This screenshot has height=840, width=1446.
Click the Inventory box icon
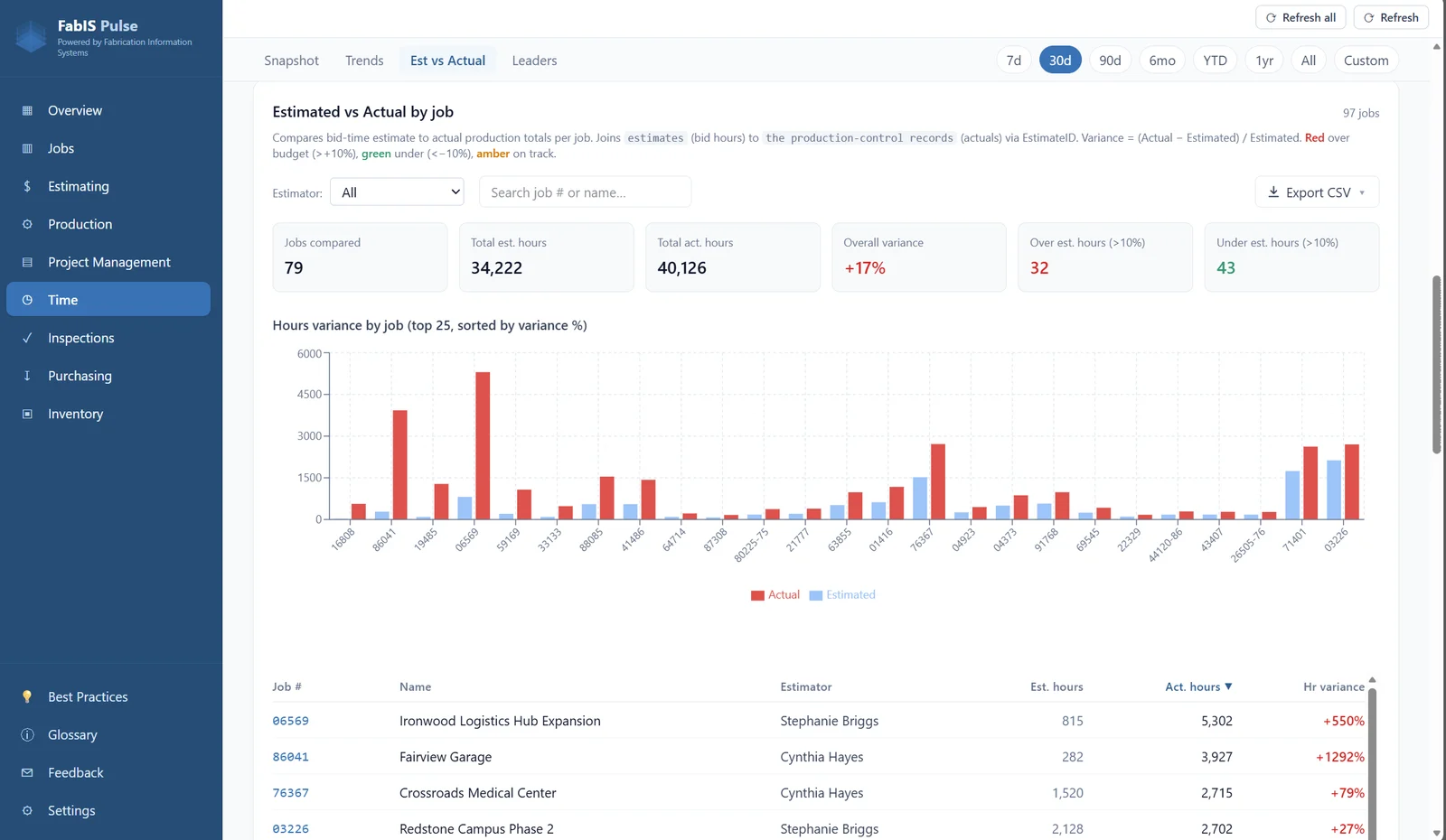(27, 414)
